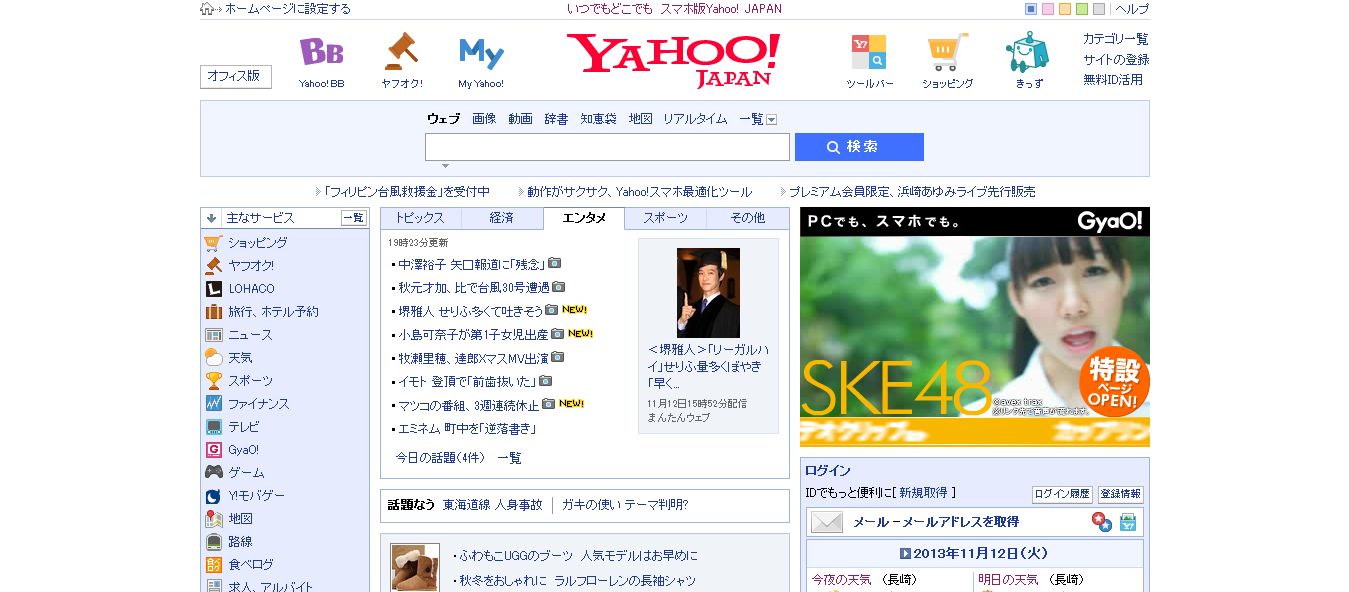Viewport: 1349px width, 592px height.
Task: Click the ヤフオク! gavel icon in the header
Action: tap(401, 51)
